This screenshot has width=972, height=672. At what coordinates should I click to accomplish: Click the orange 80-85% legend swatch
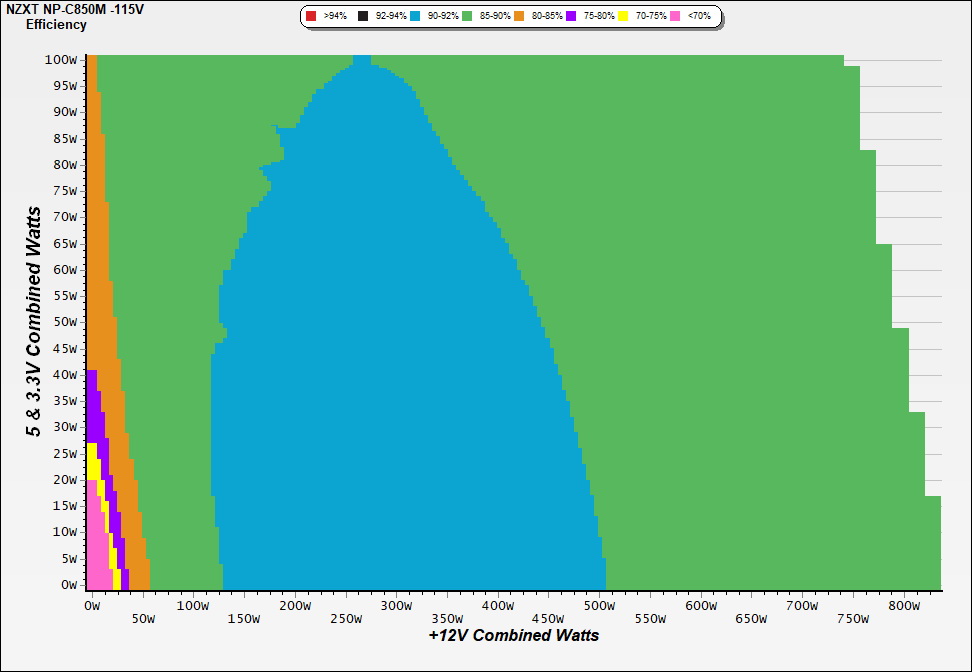coord(520,17)
